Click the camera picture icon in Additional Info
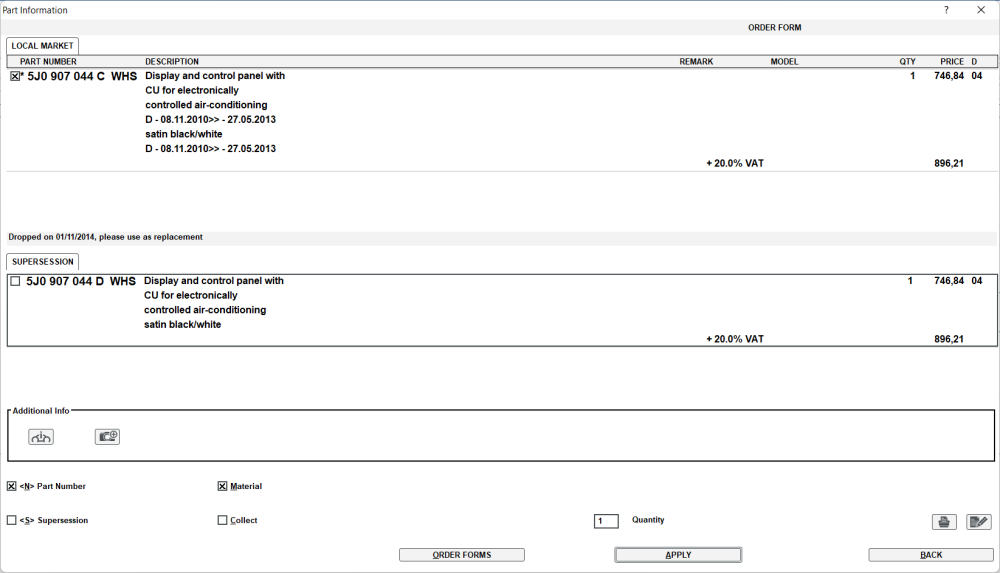The image size is (1000, 573). click(107, 436)
